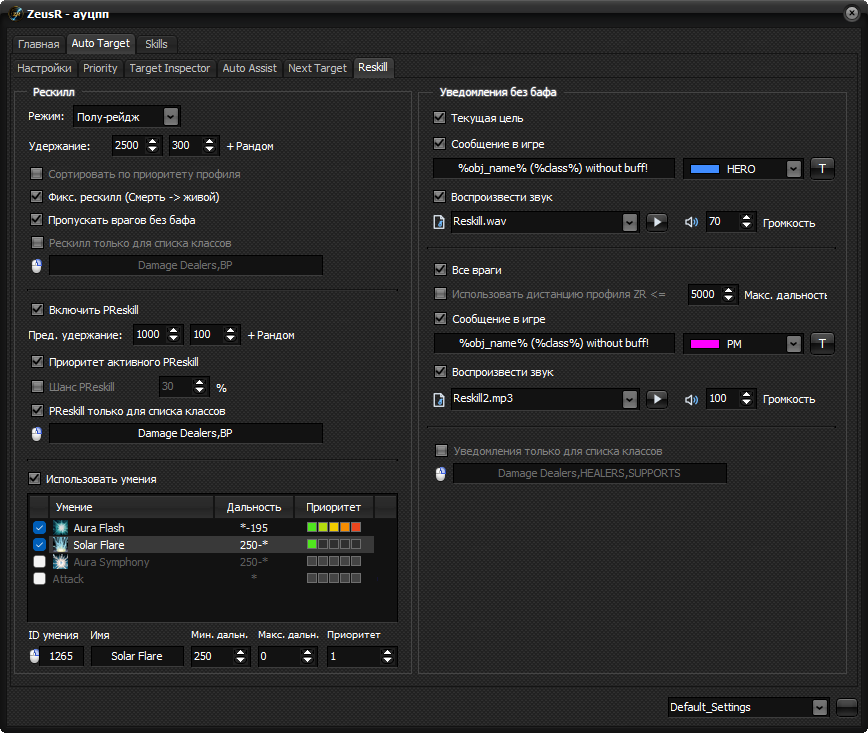Click Aura Flash priority color squares
868x733 pixels.
[x=334, y=527]
